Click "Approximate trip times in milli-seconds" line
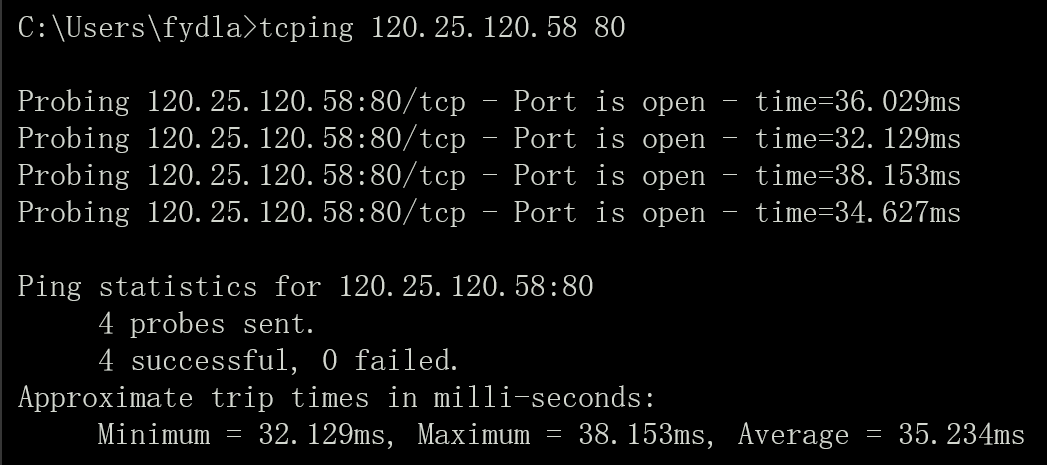This screenshot has height=466, width=1048. (x=336, y=398)
